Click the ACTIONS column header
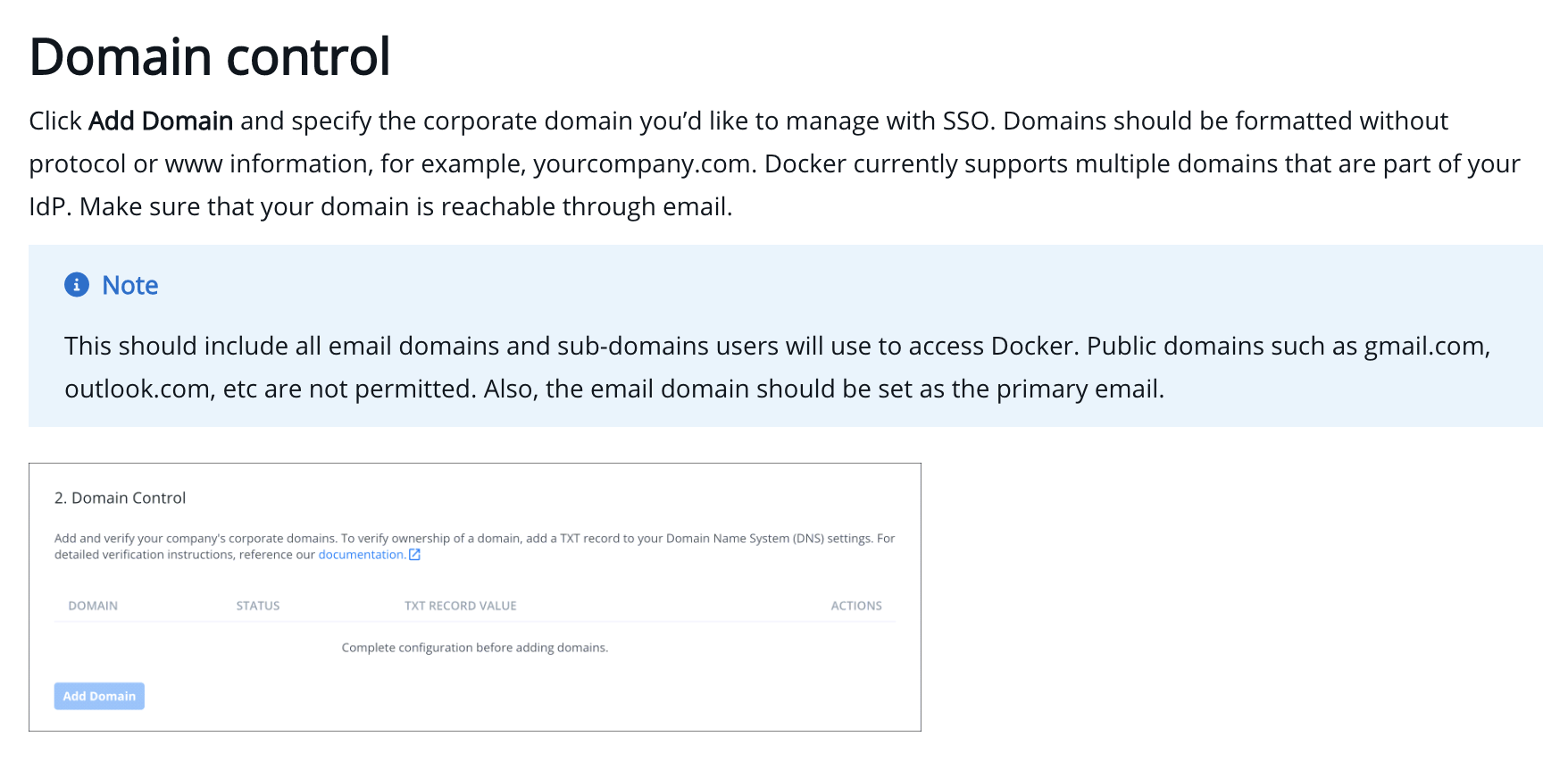The height and width of the screenshot is (770, 1568). pos(856,606)
